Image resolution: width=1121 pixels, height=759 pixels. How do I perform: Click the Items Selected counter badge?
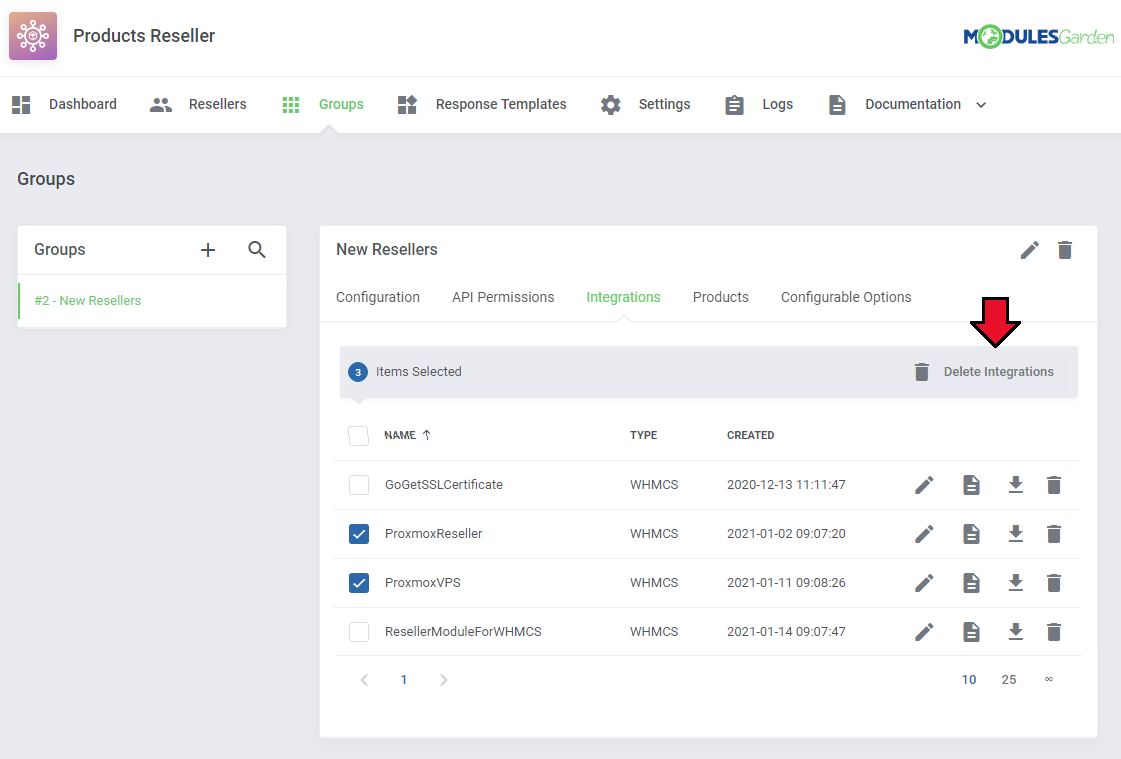(x=358, y=372)
